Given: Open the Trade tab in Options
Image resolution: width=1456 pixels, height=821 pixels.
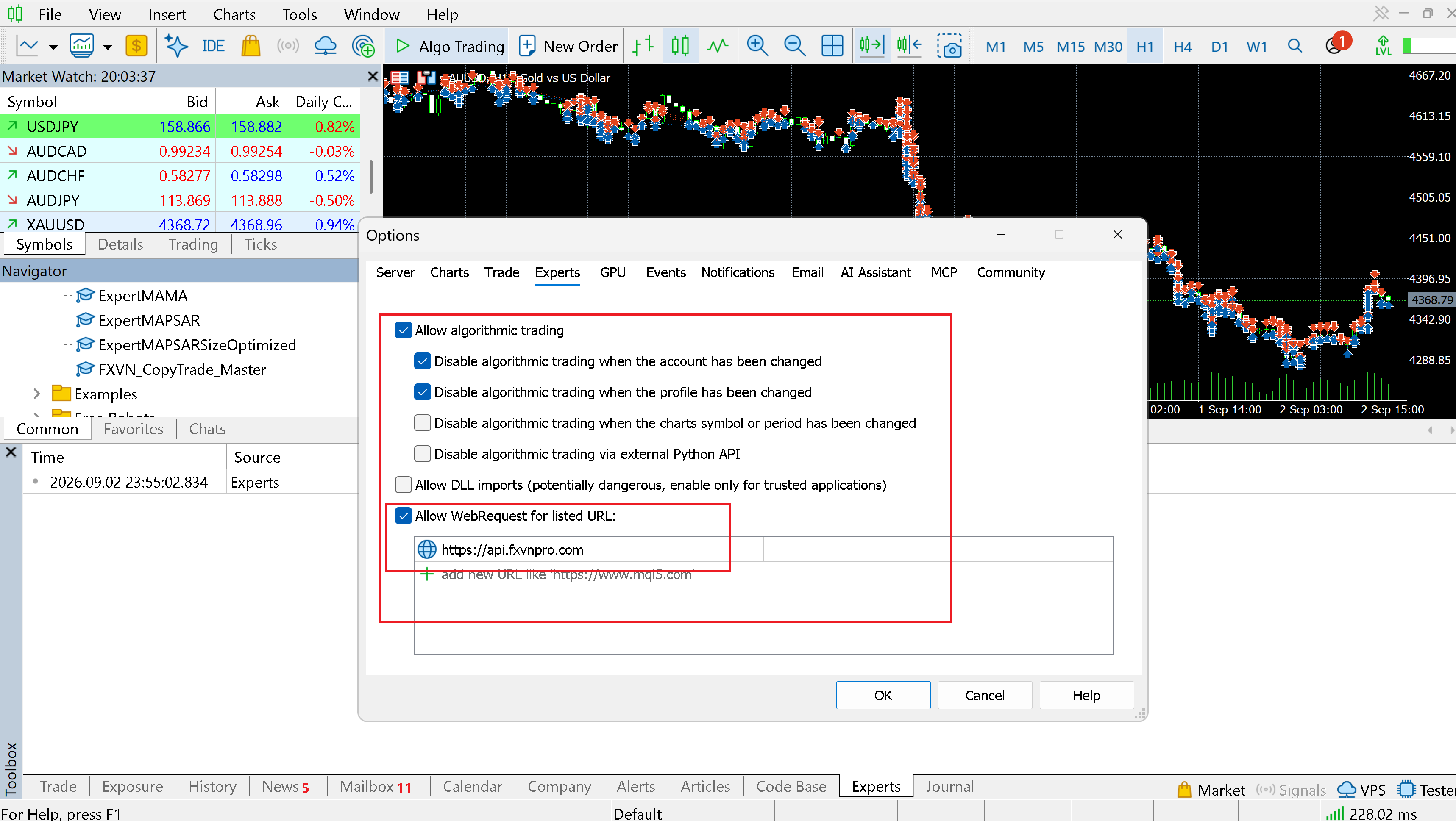Looking at the screenshot, I should 501,272.
